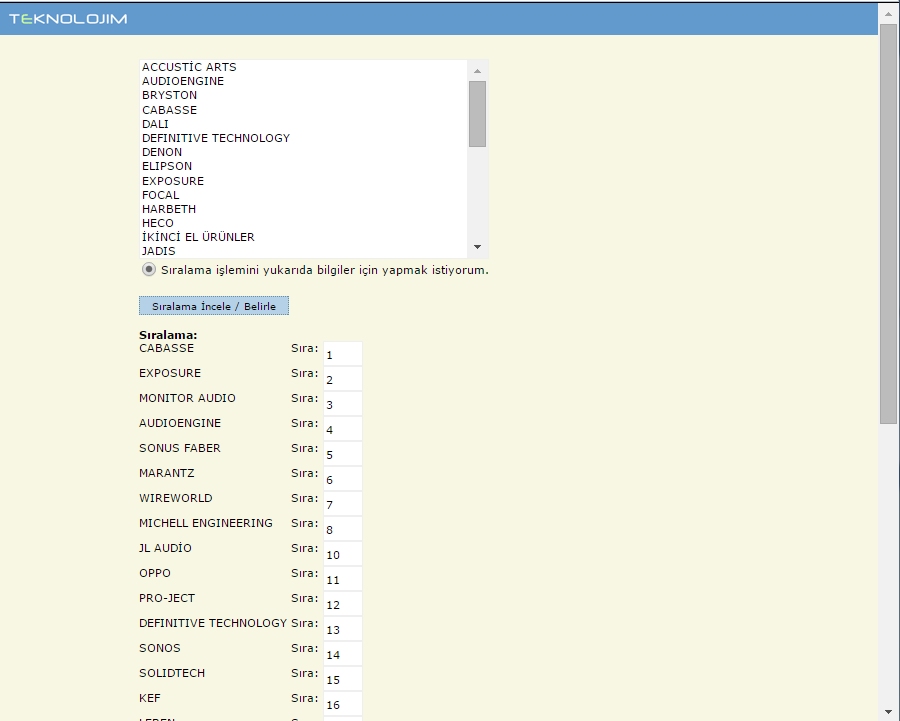Click MICHELL ENGINEERING label

click(x=205, y=523)
